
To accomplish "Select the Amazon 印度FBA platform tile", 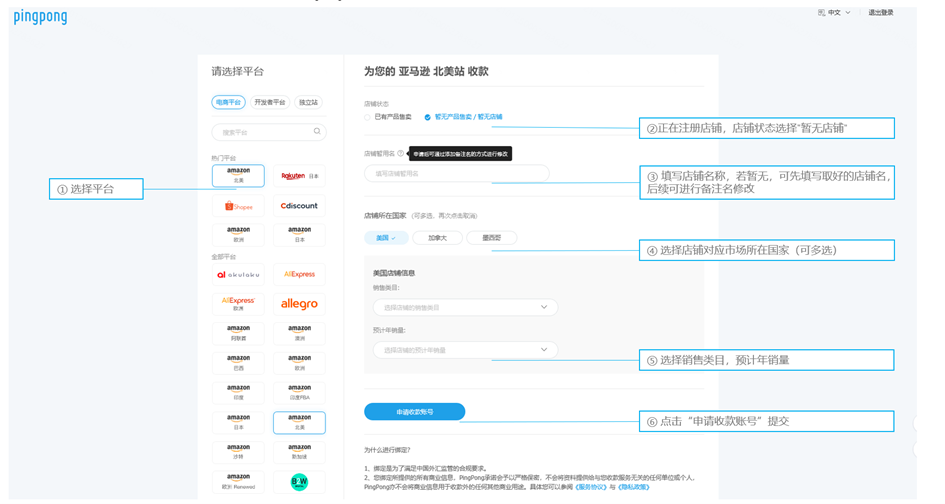I will 299,392.
